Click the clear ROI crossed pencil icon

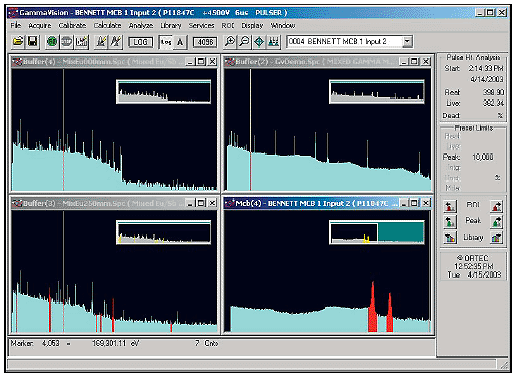(115, 42)
